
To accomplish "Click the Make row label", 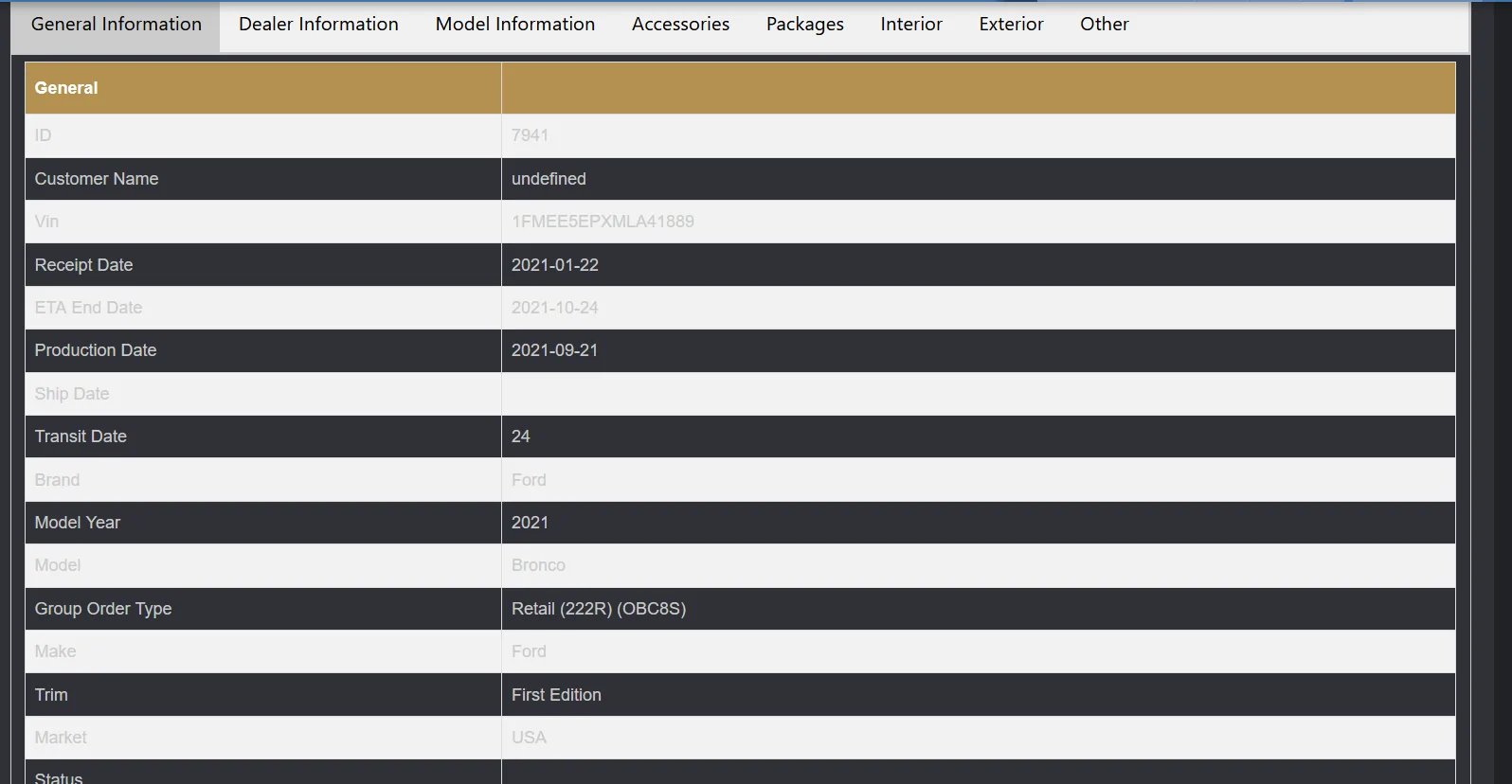I will pos(55,651).
